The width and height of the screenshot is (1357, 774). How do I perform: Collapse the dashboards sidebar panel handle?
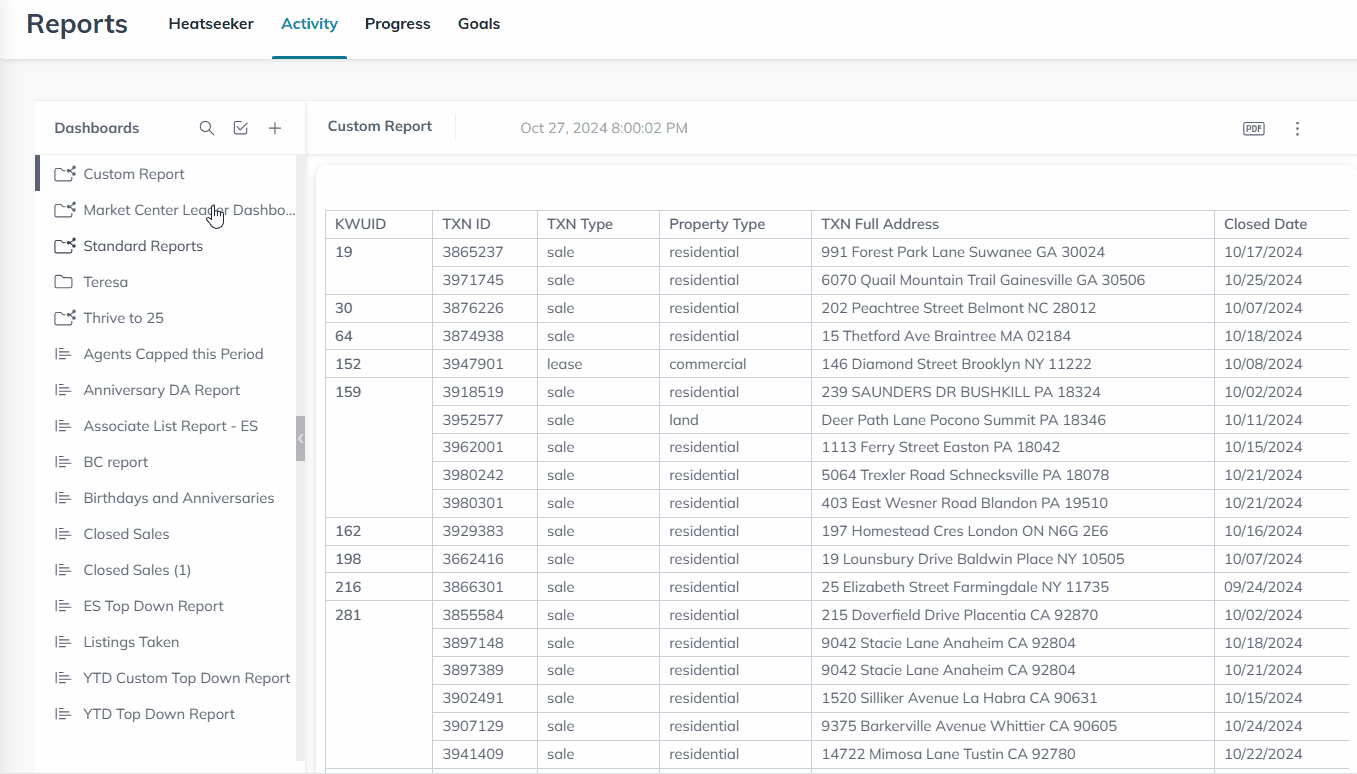click(300, 438)
